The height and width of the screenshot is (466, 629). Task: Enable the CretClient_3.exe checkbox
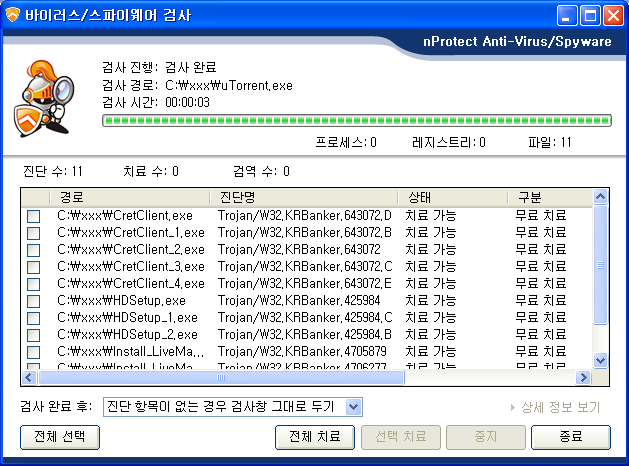[x=34, y=267]
